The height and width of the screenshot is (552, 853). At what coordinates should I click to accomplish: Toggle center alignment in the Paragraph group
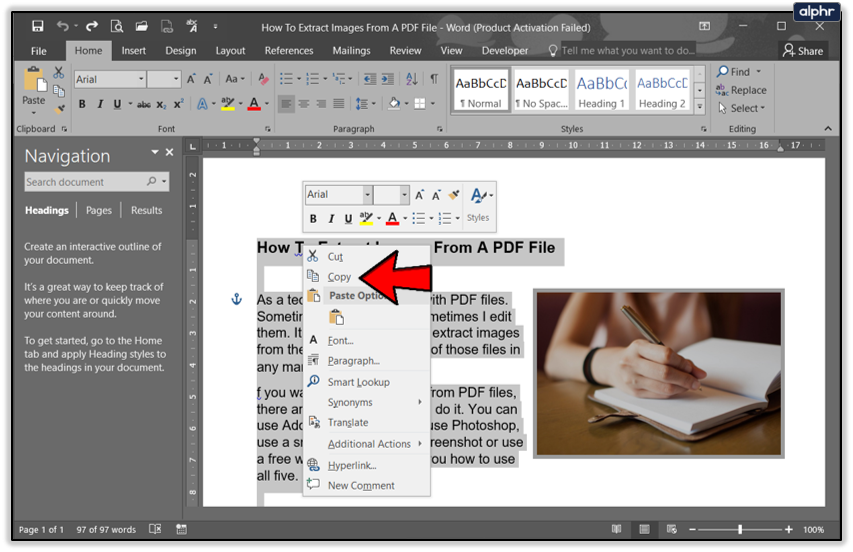pyautogui.click(x=305, y=104)
